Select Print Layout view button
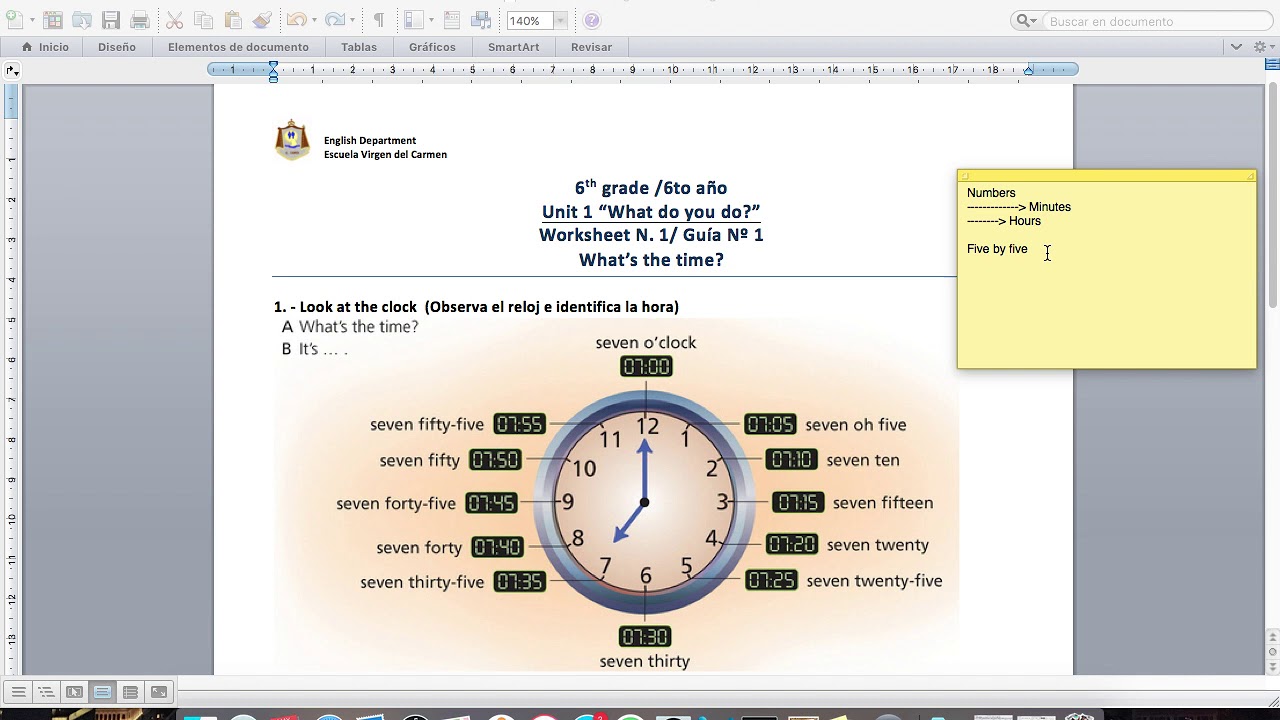The height and width of the screenshot is (720, 1280). [102, 692]
